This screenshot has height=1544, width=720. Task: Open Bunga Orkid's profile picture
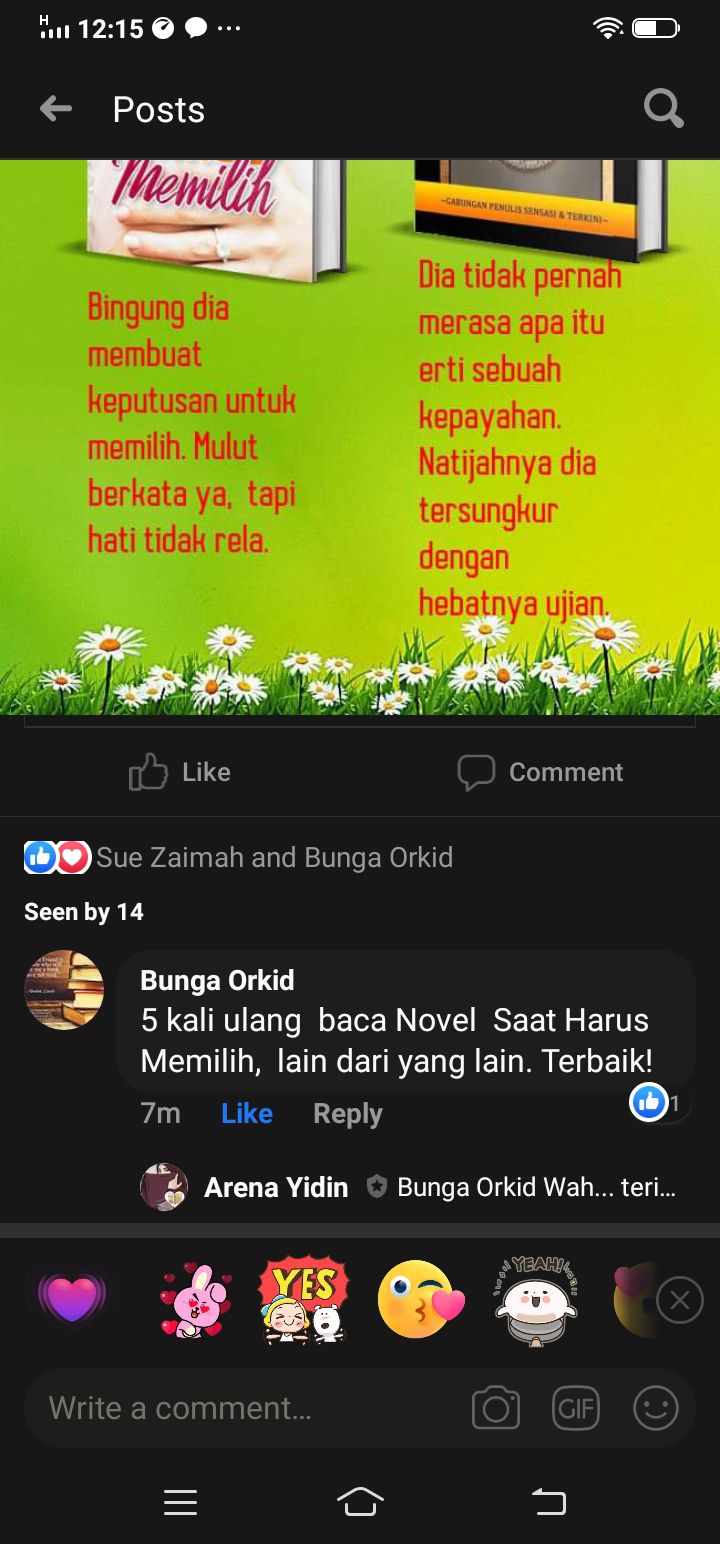coord(64,990)
